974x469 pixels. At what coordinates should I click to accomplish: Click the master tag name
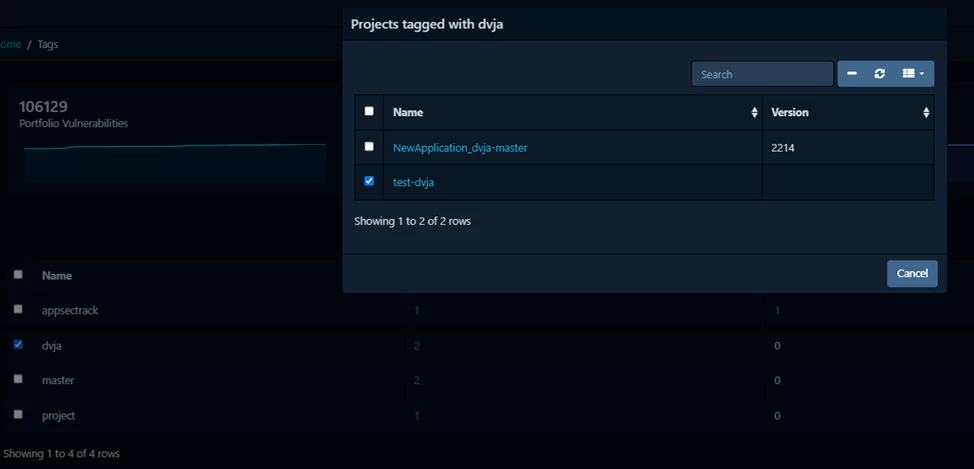point(58,380)
